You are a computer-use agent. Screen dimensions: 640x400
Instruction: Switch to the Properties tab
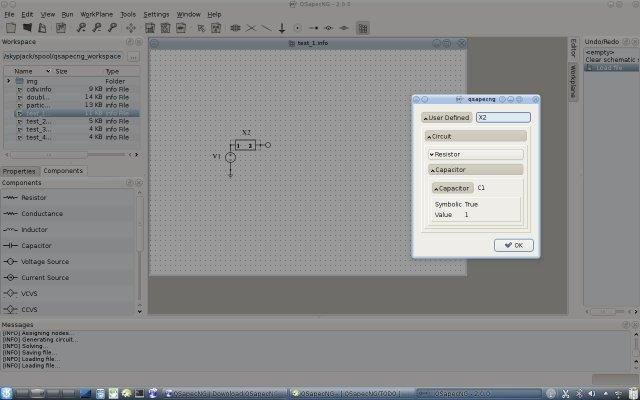[x=19, y=171]
